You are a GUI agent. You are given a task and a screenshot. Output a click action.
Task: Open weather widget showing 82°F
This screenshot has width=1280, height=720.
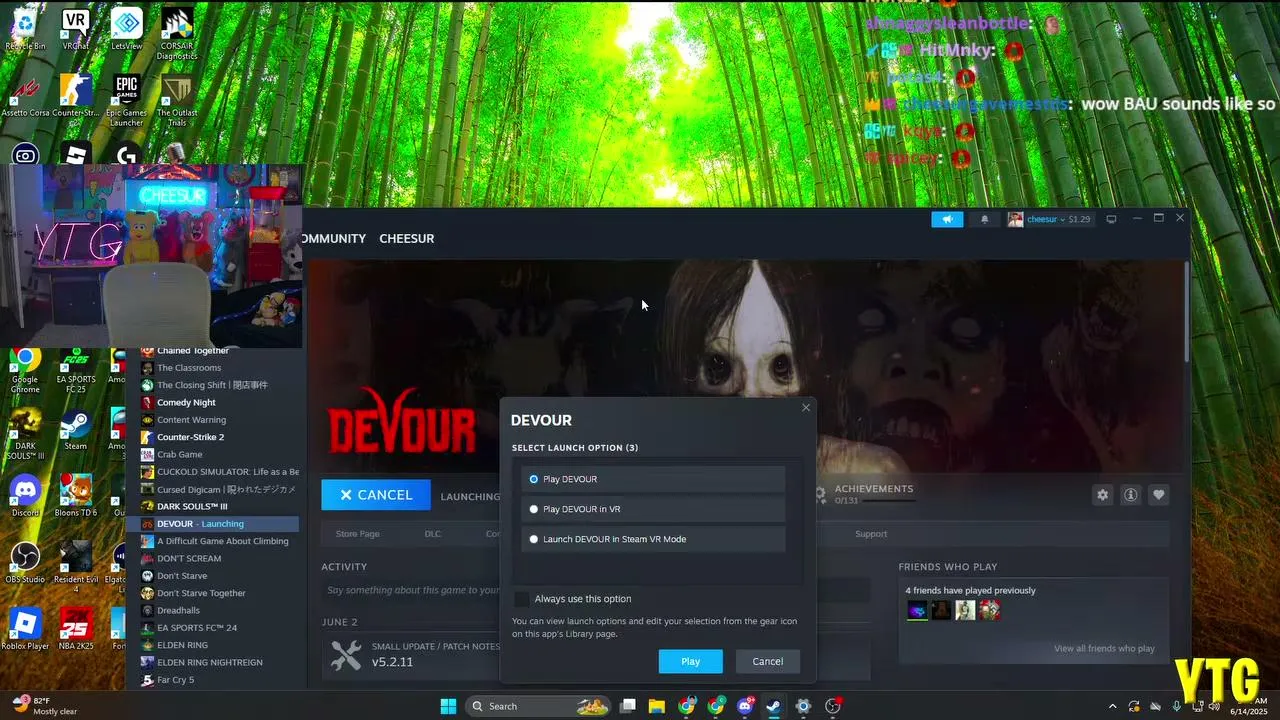(x=45, y=705)
